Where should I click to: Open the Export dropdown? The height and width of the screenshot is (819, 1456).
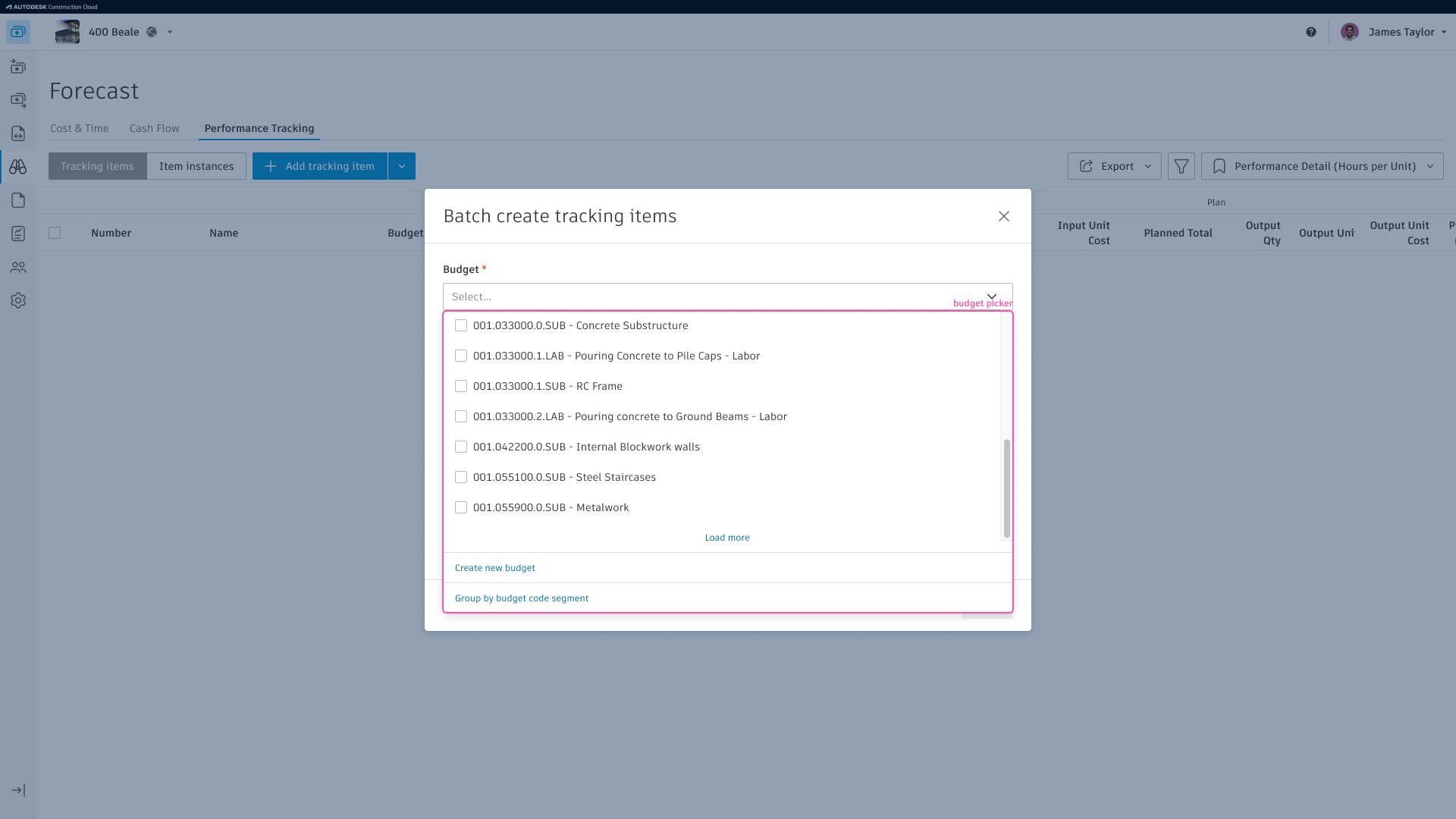pos(1114,166)
